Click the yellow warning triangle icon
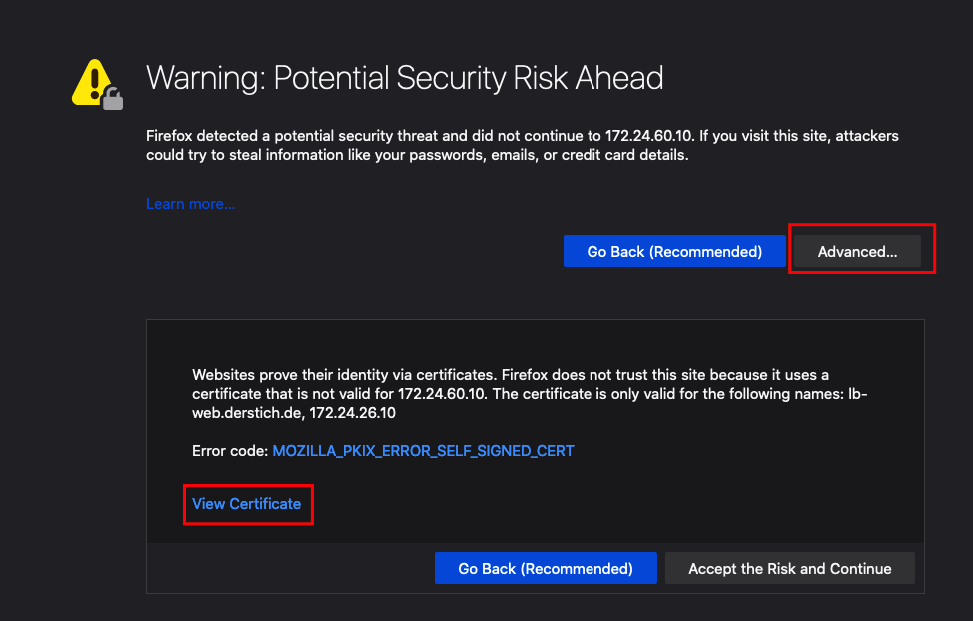The height and width of the screenshot is (621, 973). tap(93, 83)
